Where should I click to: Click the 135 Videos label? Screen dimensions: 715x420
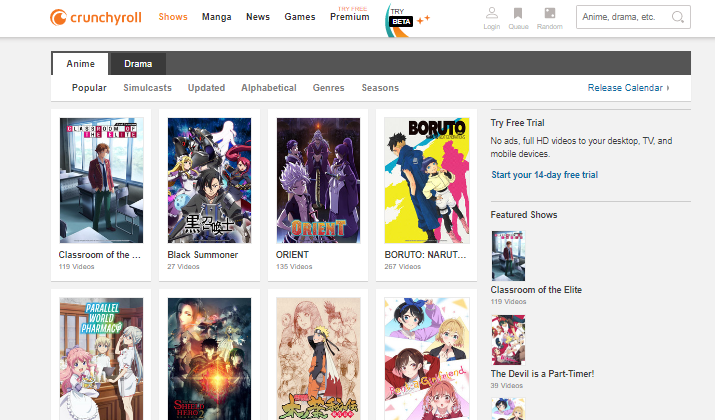pyautogui.click(x=294, y=267)
